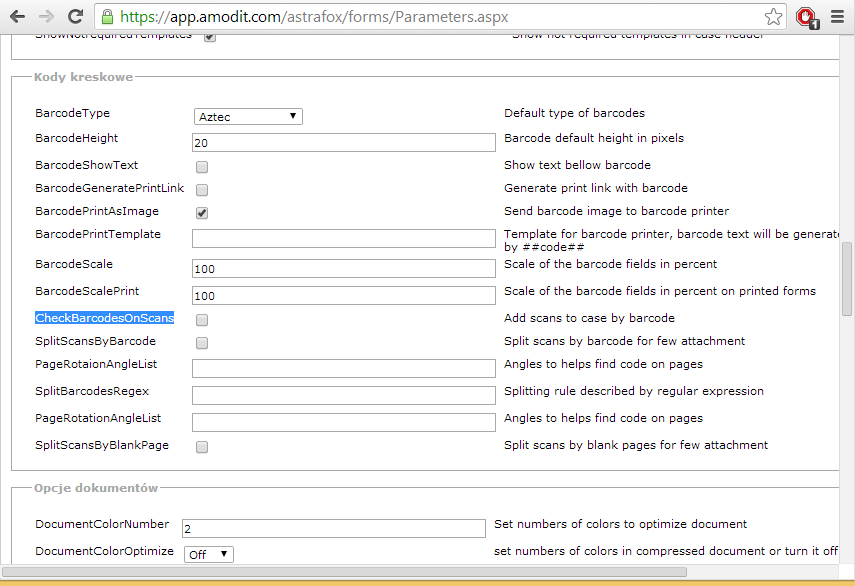The image size is (855, 586).
Task: Open the BarcodeType Aztec dropdown
Action: click(x=248, y=116)
